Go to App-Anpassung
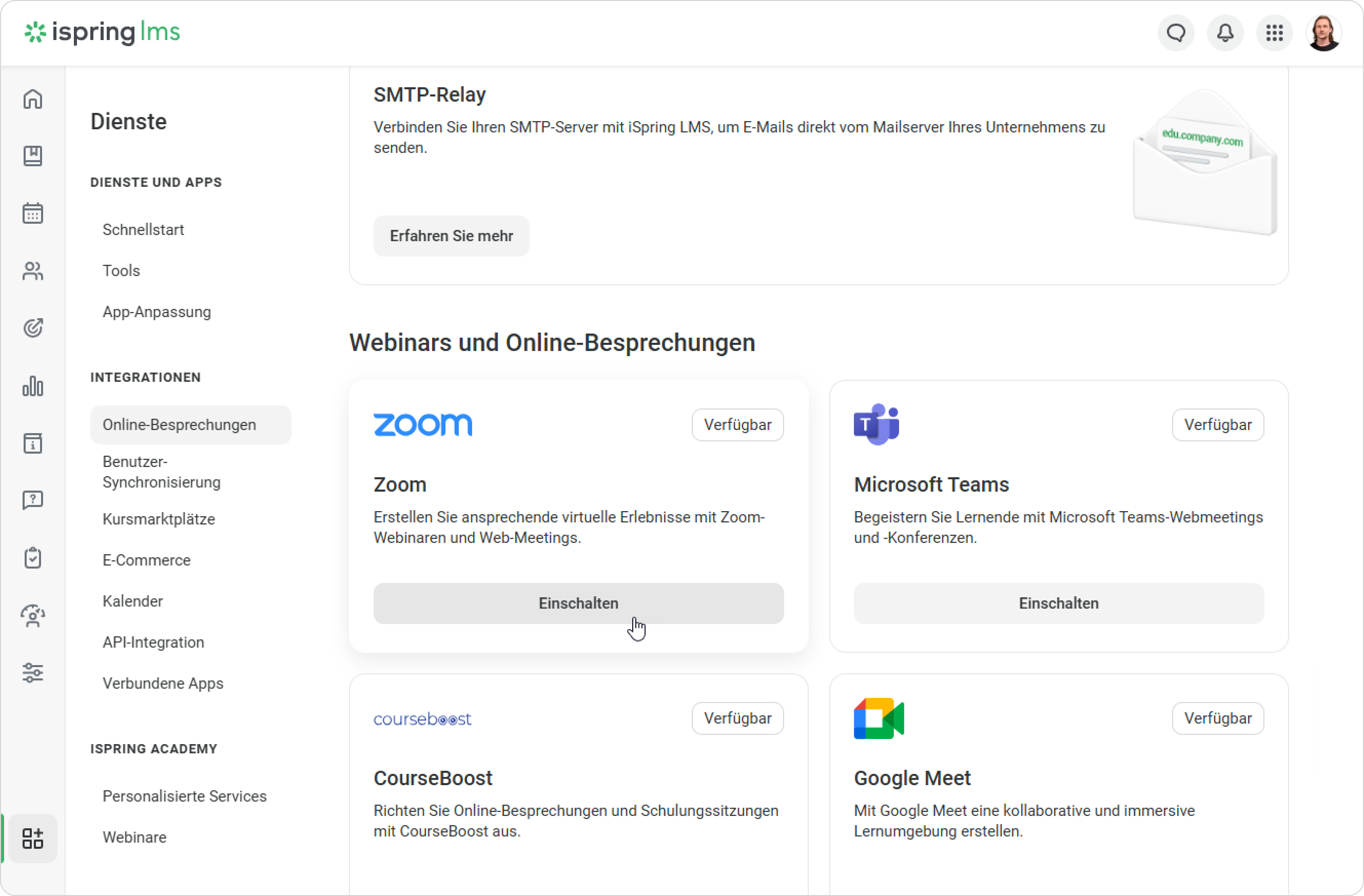The image size is (1364, 896). (157, 312)
